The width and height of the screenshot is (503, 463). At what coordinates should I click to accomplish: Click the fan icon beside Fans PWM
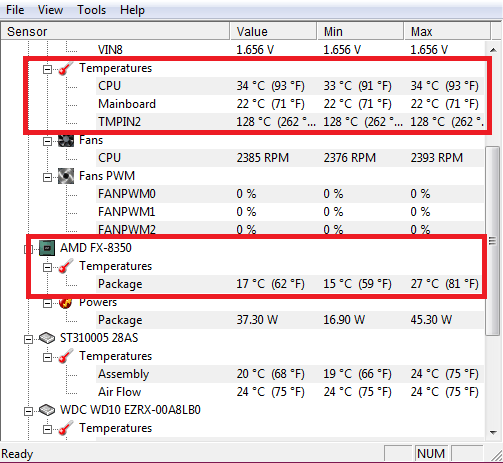pyautogui.click(x=66, y=176)
